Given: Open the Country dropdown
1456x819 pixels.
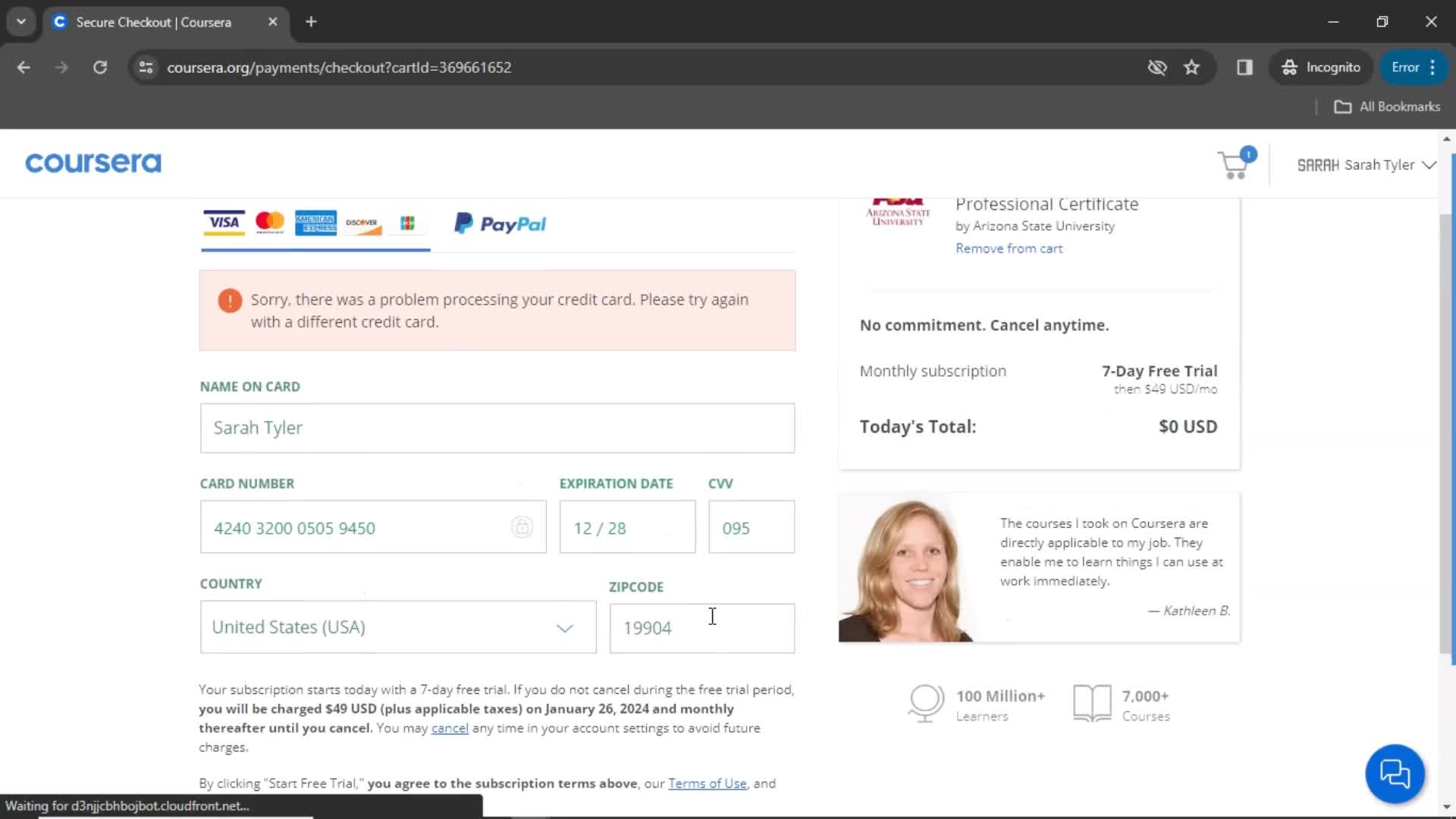Looking at the screenshot, I should point(398,627).
